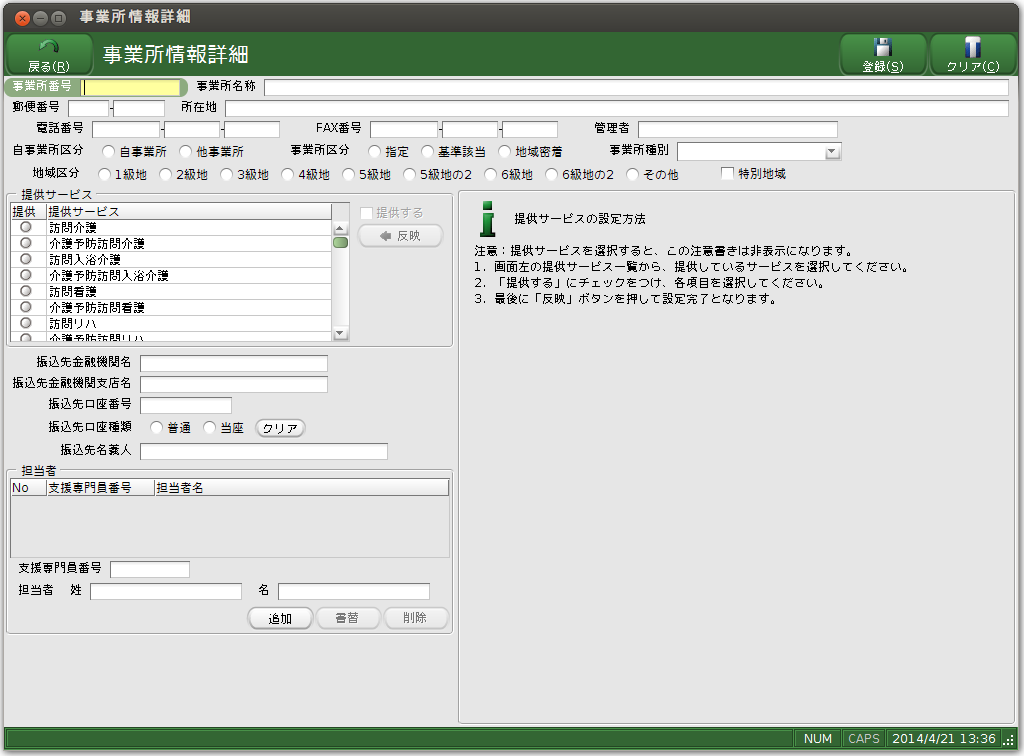The height and width of the screenshot is (756, 1024).
Task: Click the 担当者 姓 field
Action: 166,591
